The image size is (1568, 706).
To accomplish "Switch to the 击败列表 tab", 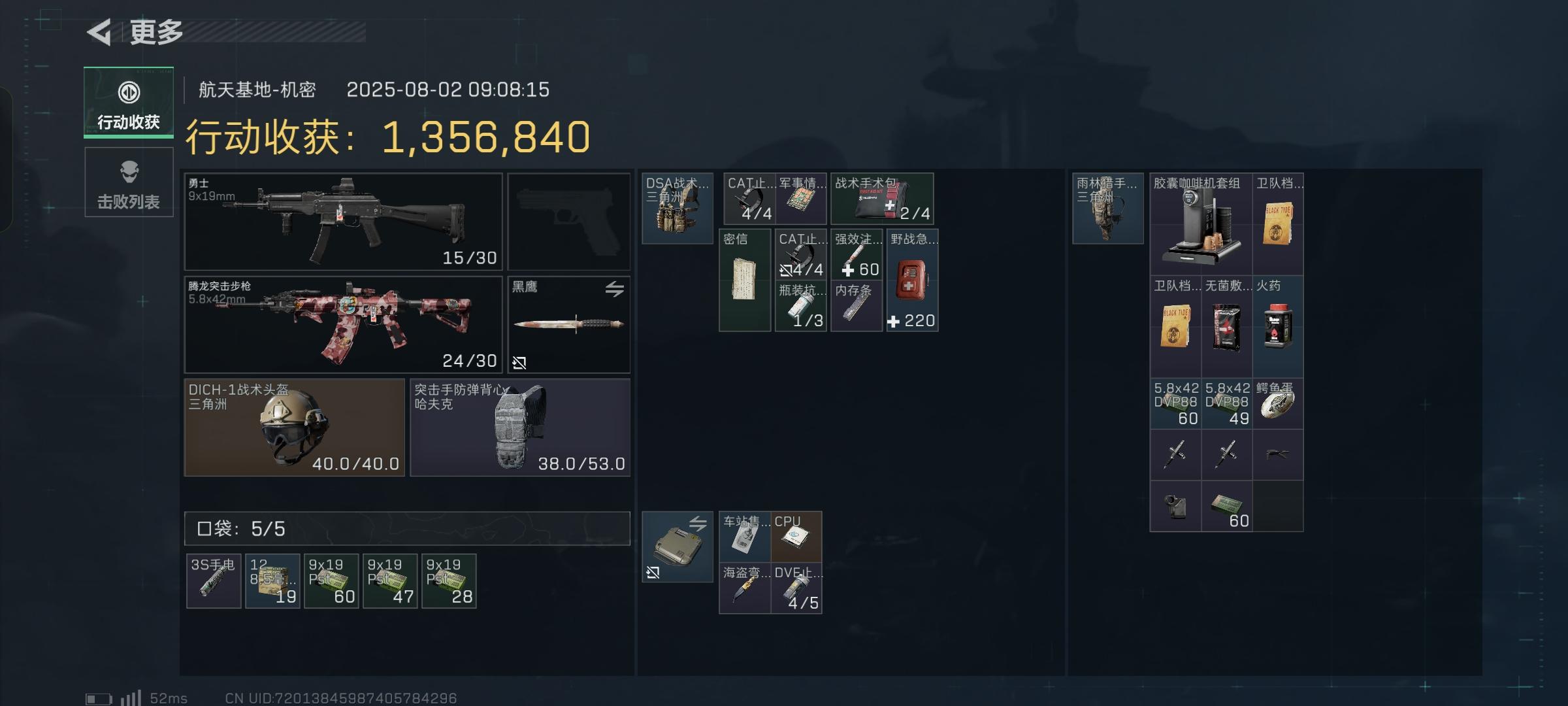I will [129, 182].
